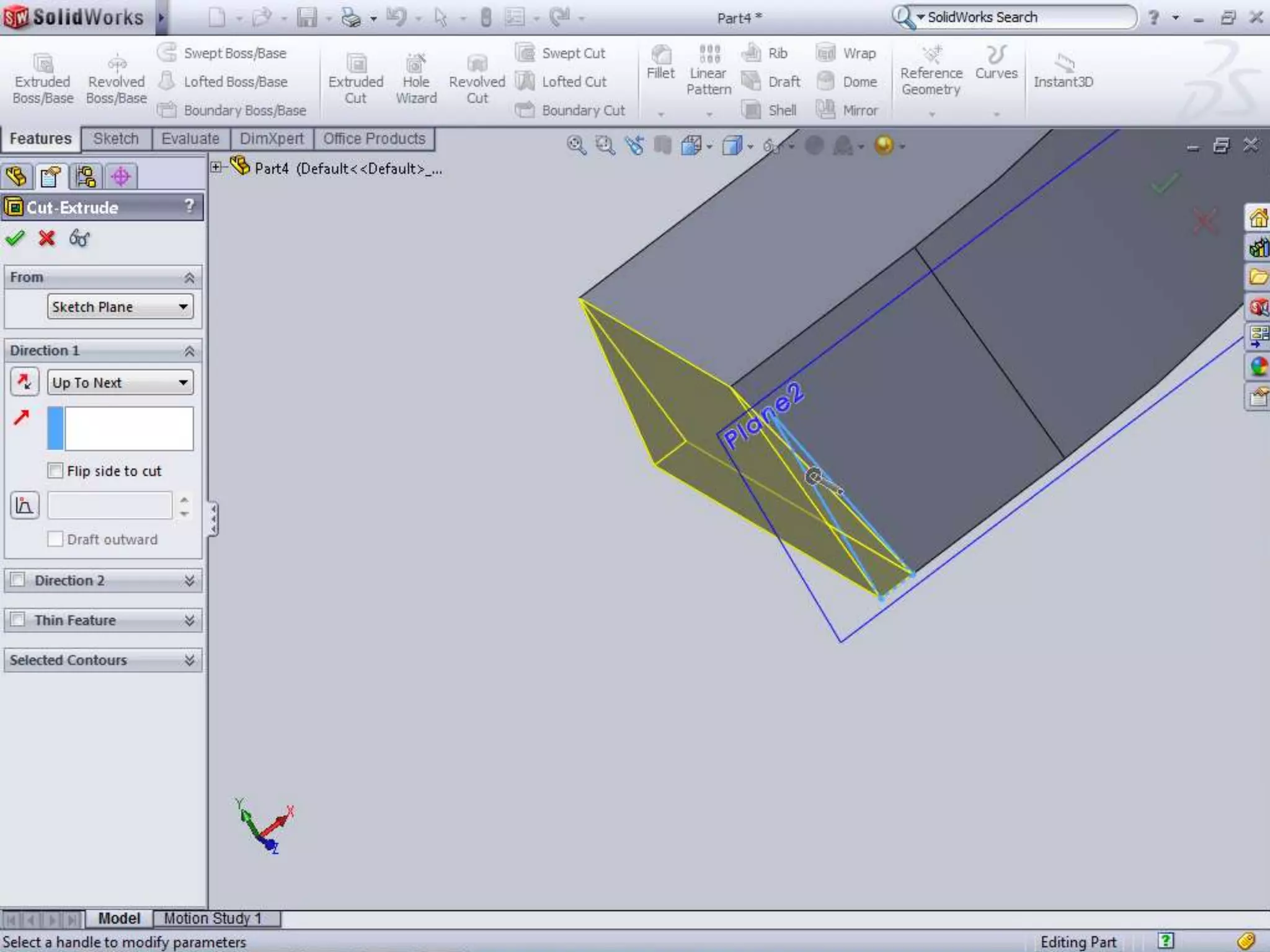Click the SolidWorks Search input field
Viewport: 1270px width, 952px height.
[1023, 17]
